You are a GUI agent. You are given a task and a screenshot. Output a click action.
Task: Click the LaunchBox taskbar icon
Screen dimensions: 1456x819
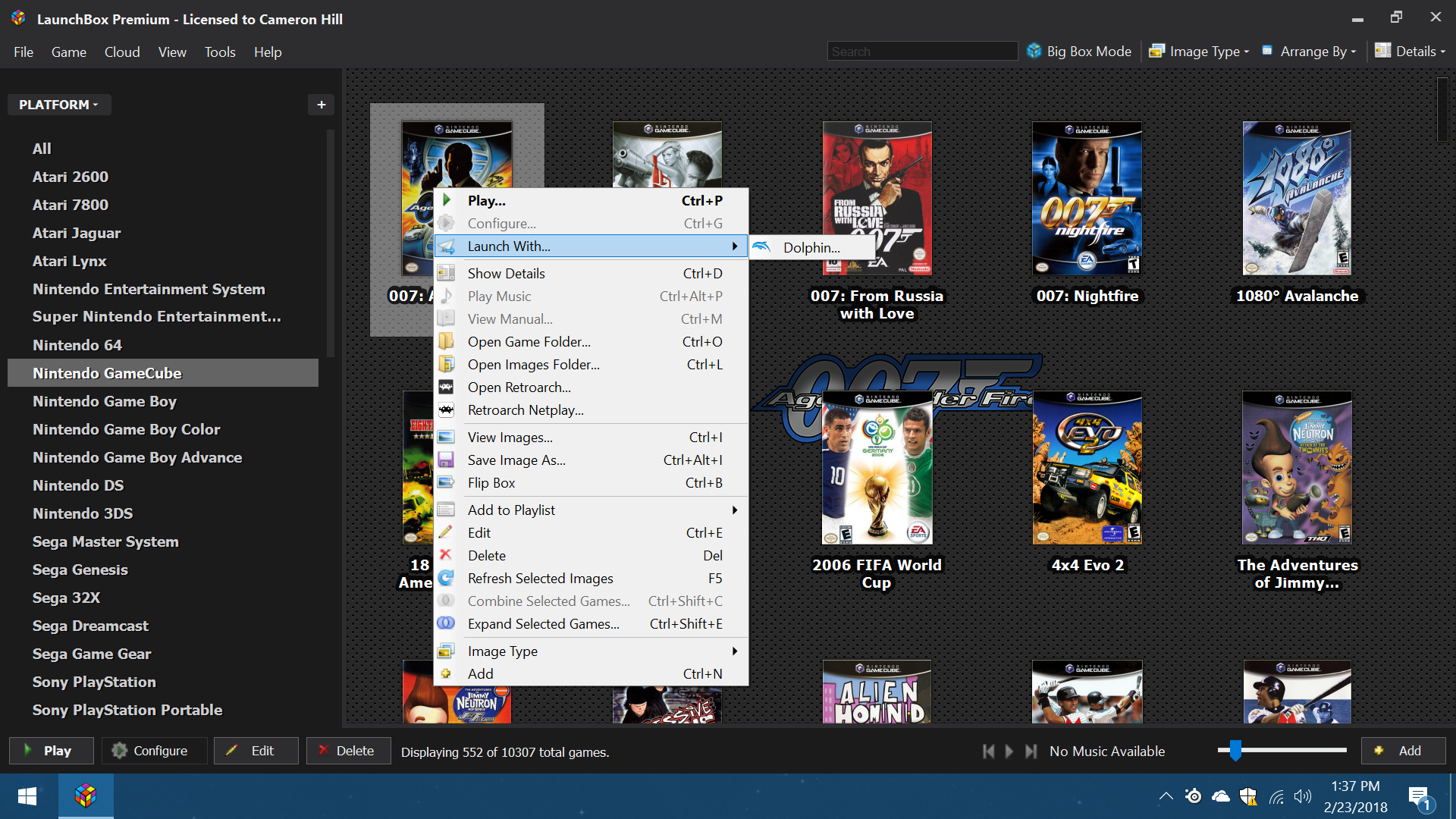pyautogui.click(x=86, y=796)
